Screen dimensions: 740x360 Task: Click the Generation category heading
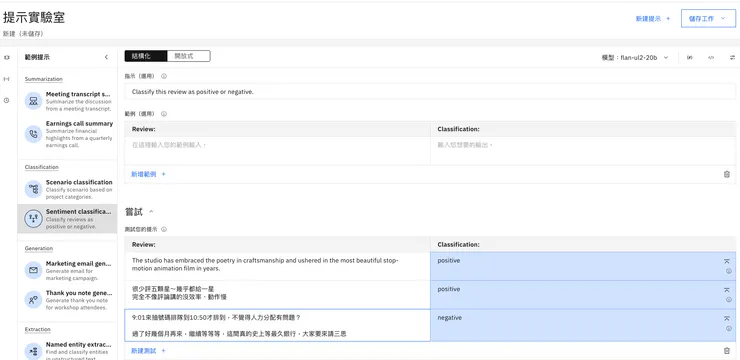[x=39, y=249]
